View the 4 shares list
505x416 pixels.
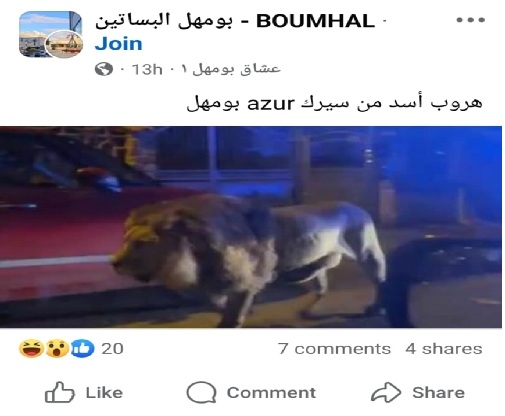click(x=444, y=349)
